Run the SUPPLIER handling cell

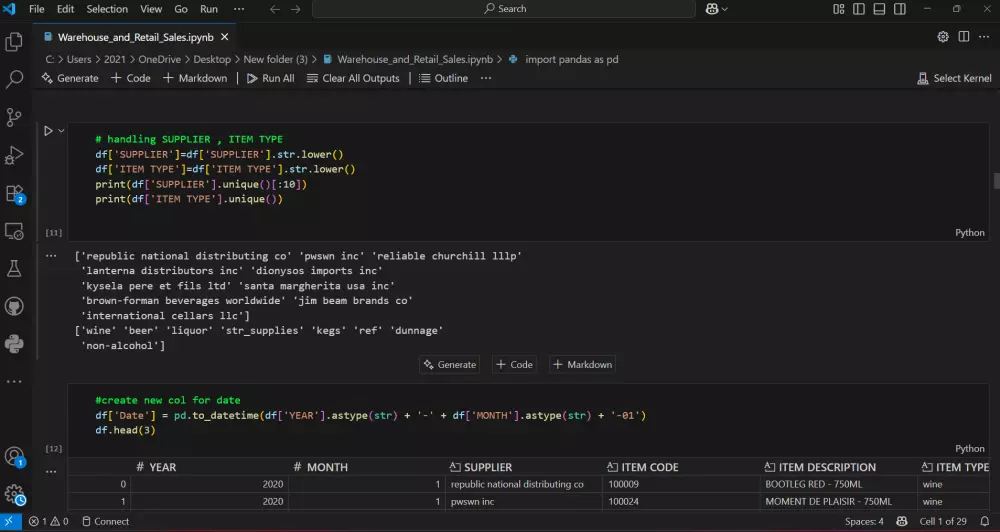(x=47, y=131)
